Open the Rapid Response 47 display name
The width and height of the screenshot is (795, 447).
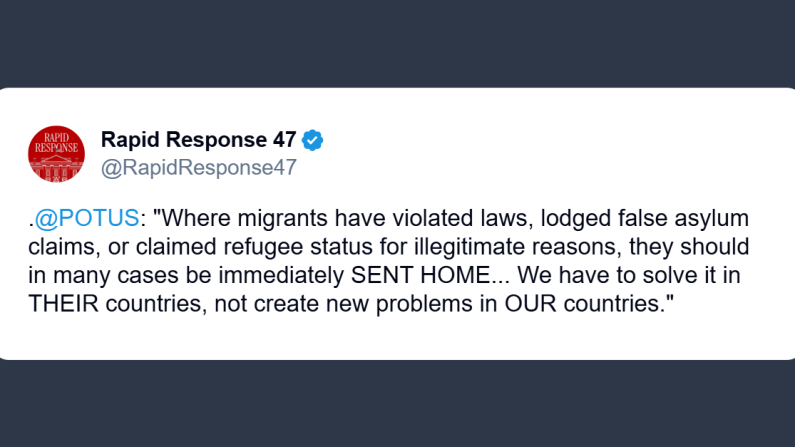click(198, 140)
